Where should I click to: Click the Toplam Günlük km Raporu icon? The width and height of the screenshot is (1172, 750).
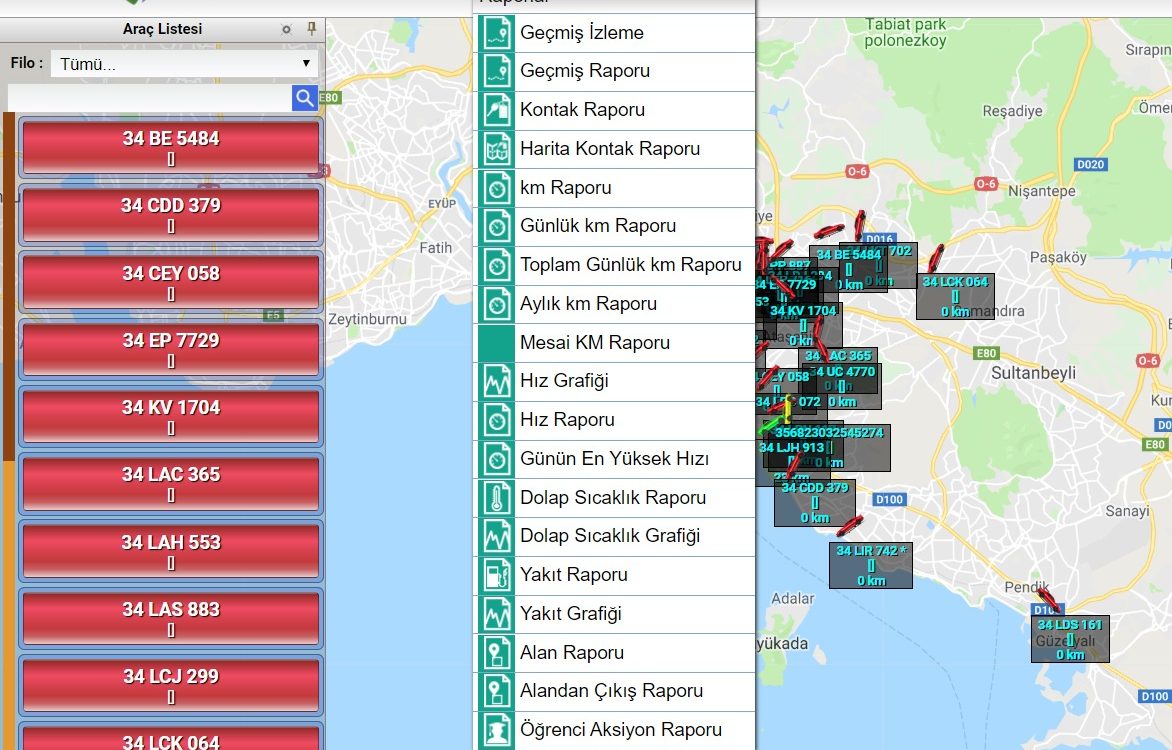click(x=497, y=265)
